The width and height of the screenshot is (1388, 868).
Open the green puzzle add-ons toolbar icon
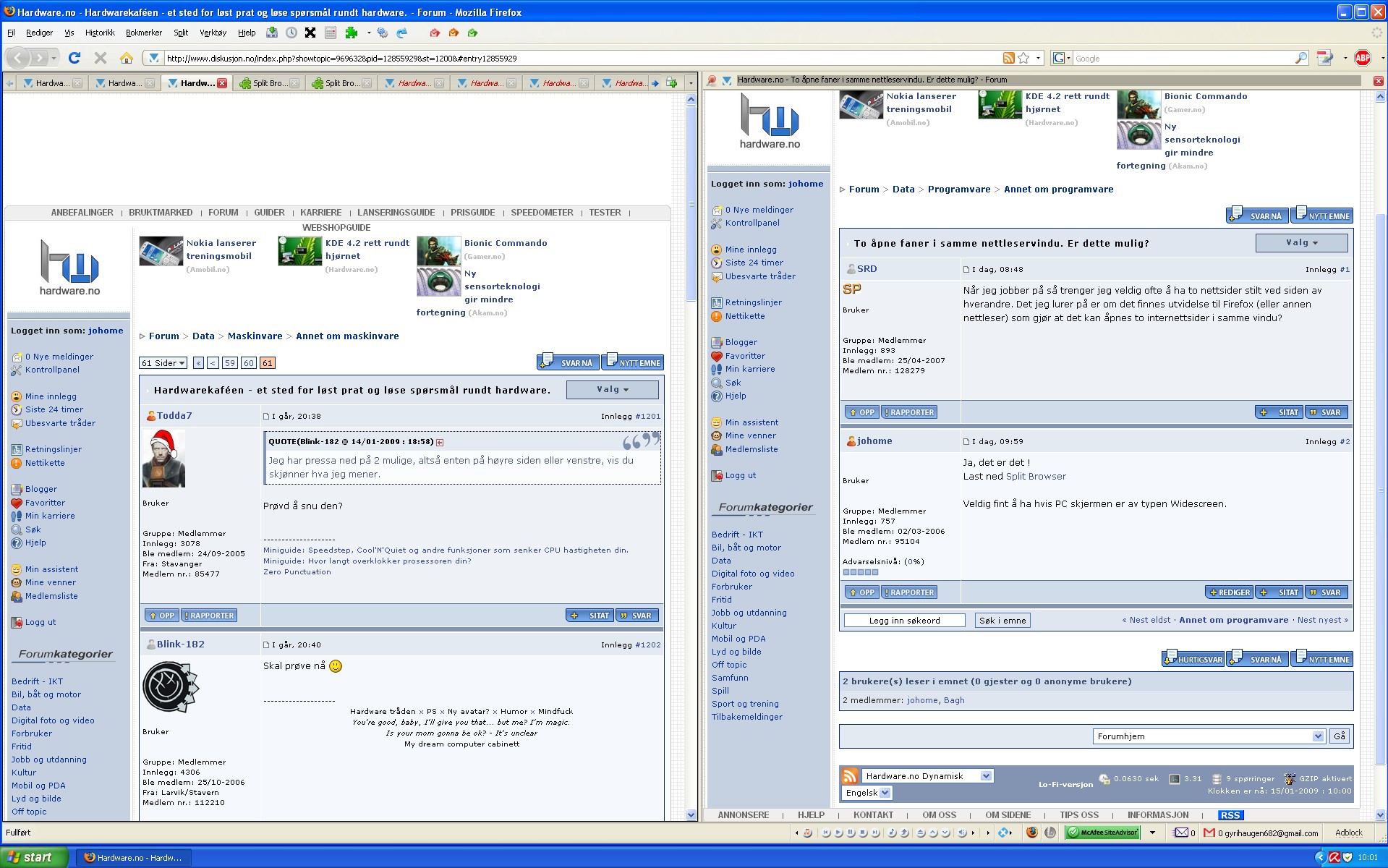tap(352, 33)
